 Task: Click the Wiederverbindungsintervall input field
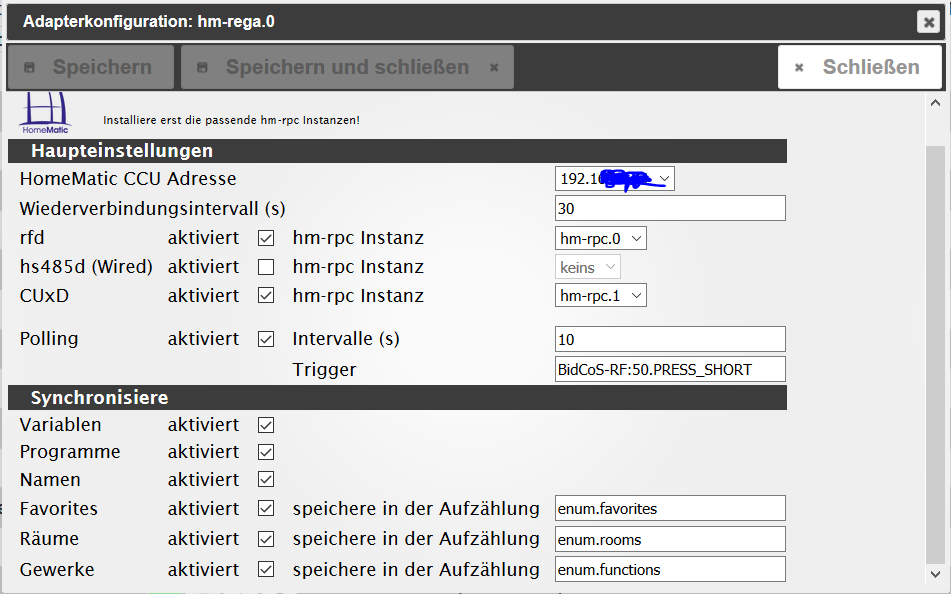pos(670,208)
